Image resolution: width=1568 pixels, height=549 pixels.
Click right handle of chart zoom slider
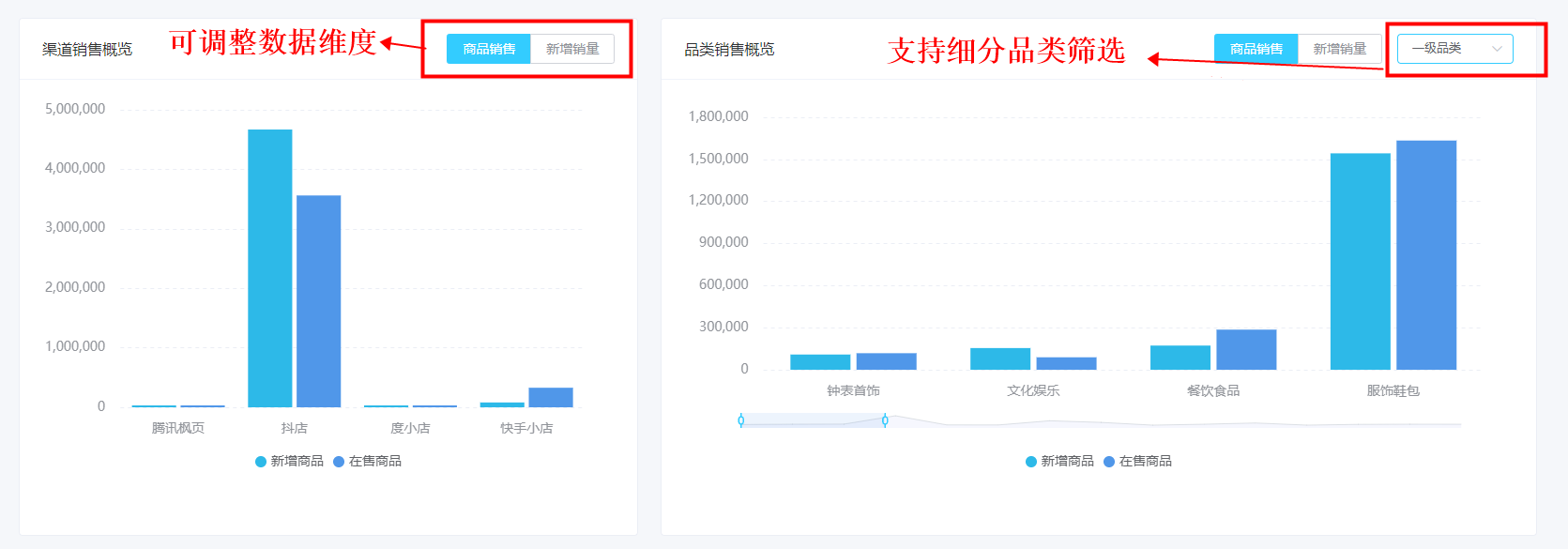pos(885,420)
